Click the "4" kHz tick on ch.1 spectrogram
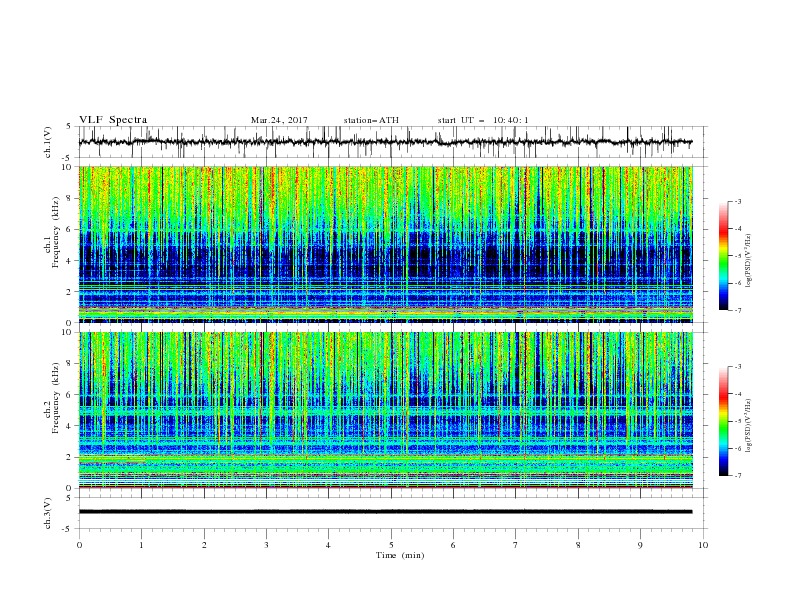 [x=69, y=261]
